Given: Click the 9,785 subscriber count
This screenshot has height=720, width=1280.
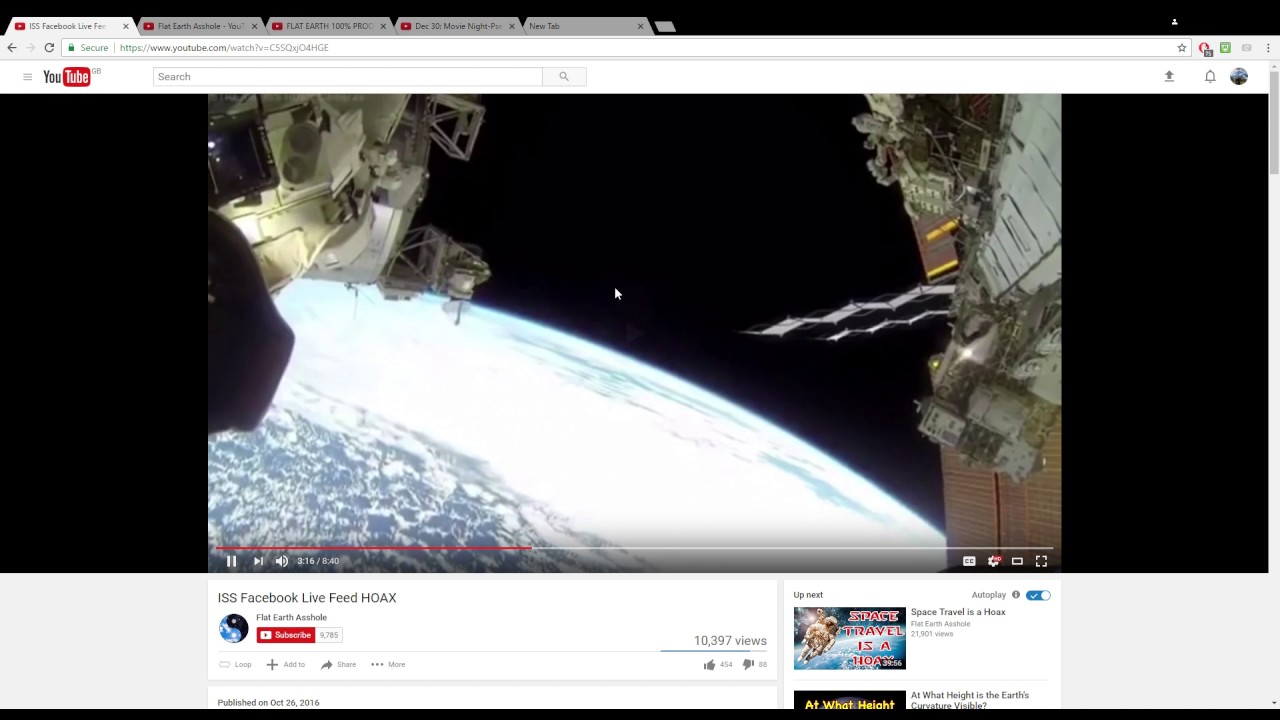Looking at the screenshot, I should tap(329, 635).
